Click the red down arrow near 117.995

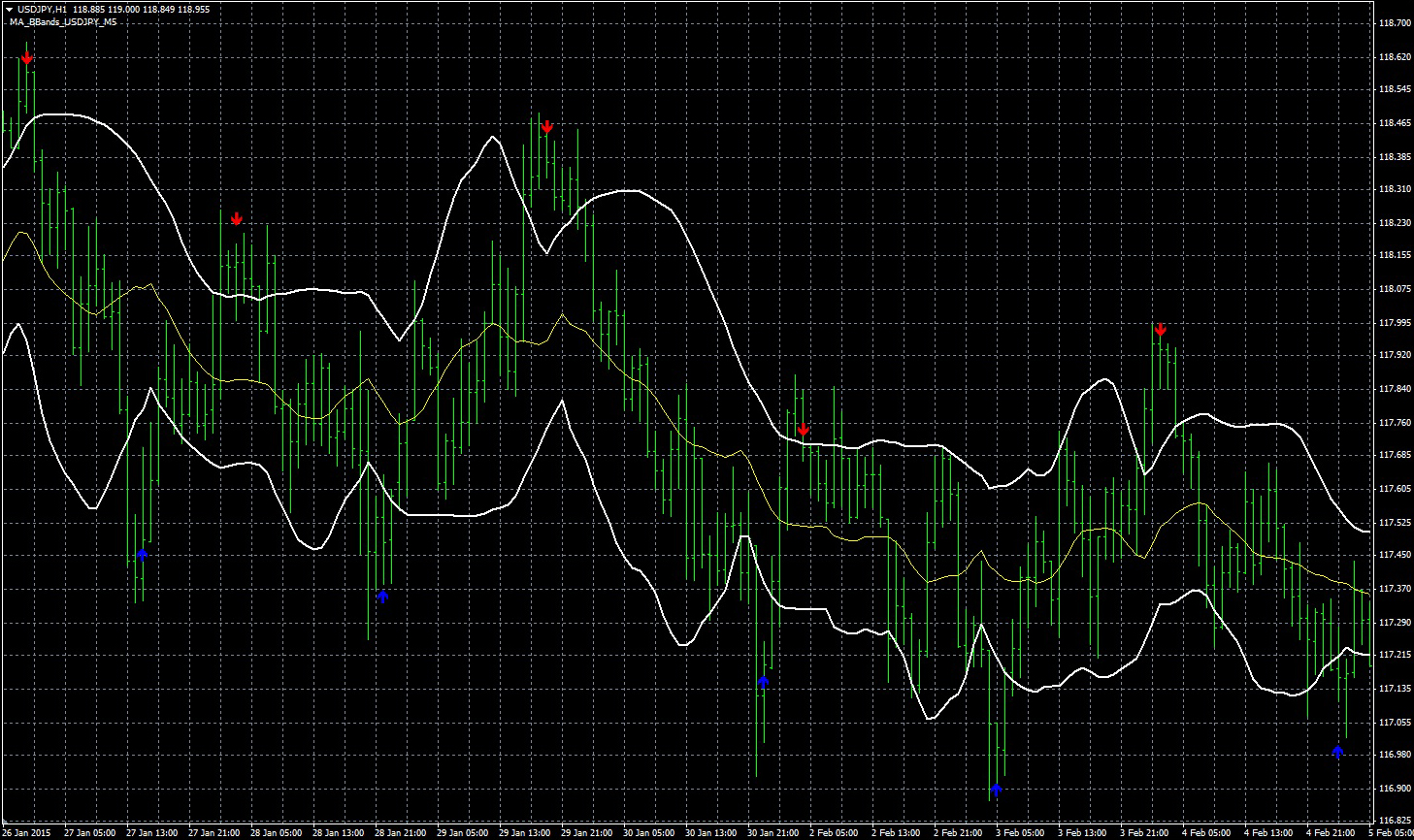tap(1160, 330)
